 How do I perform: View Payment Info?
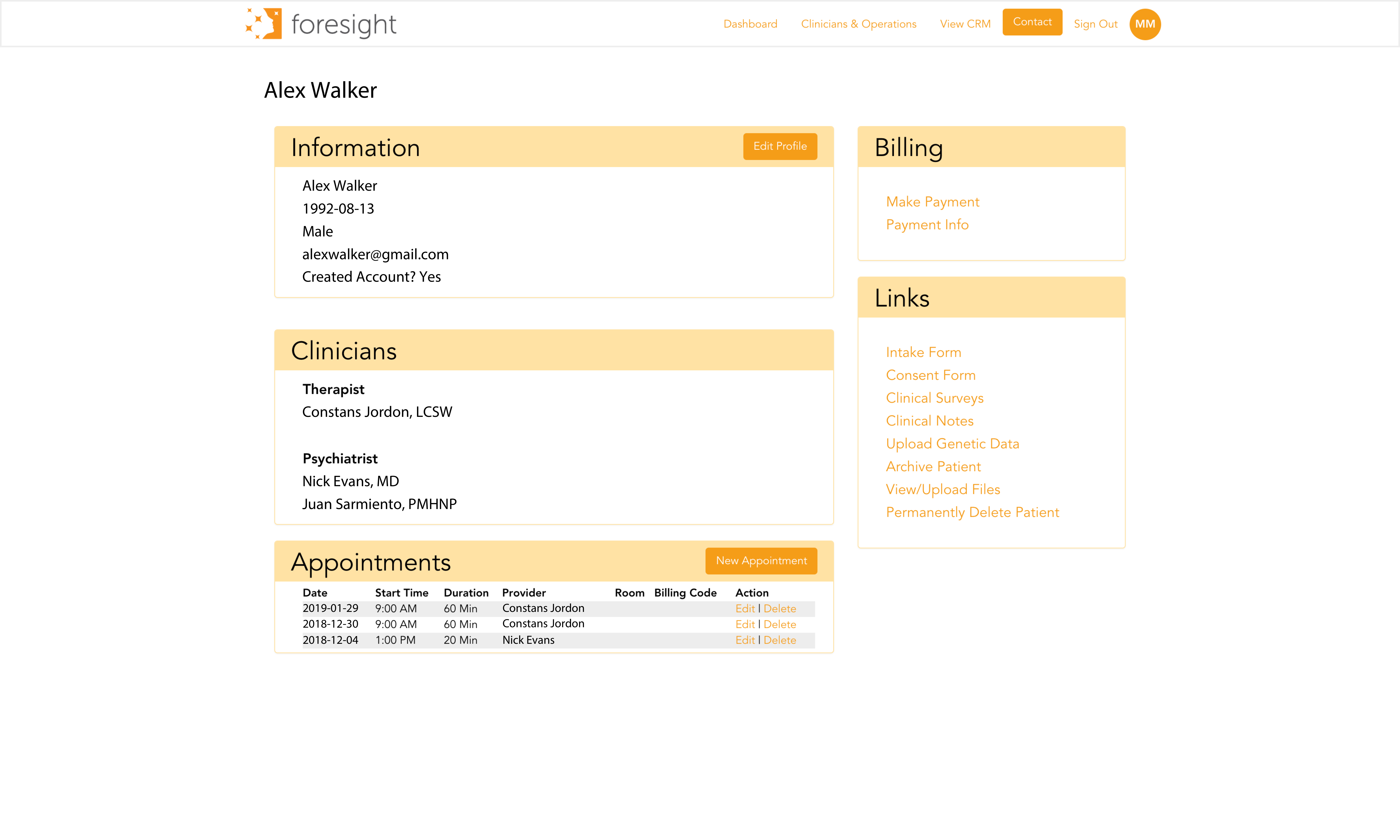click(927, 225)
